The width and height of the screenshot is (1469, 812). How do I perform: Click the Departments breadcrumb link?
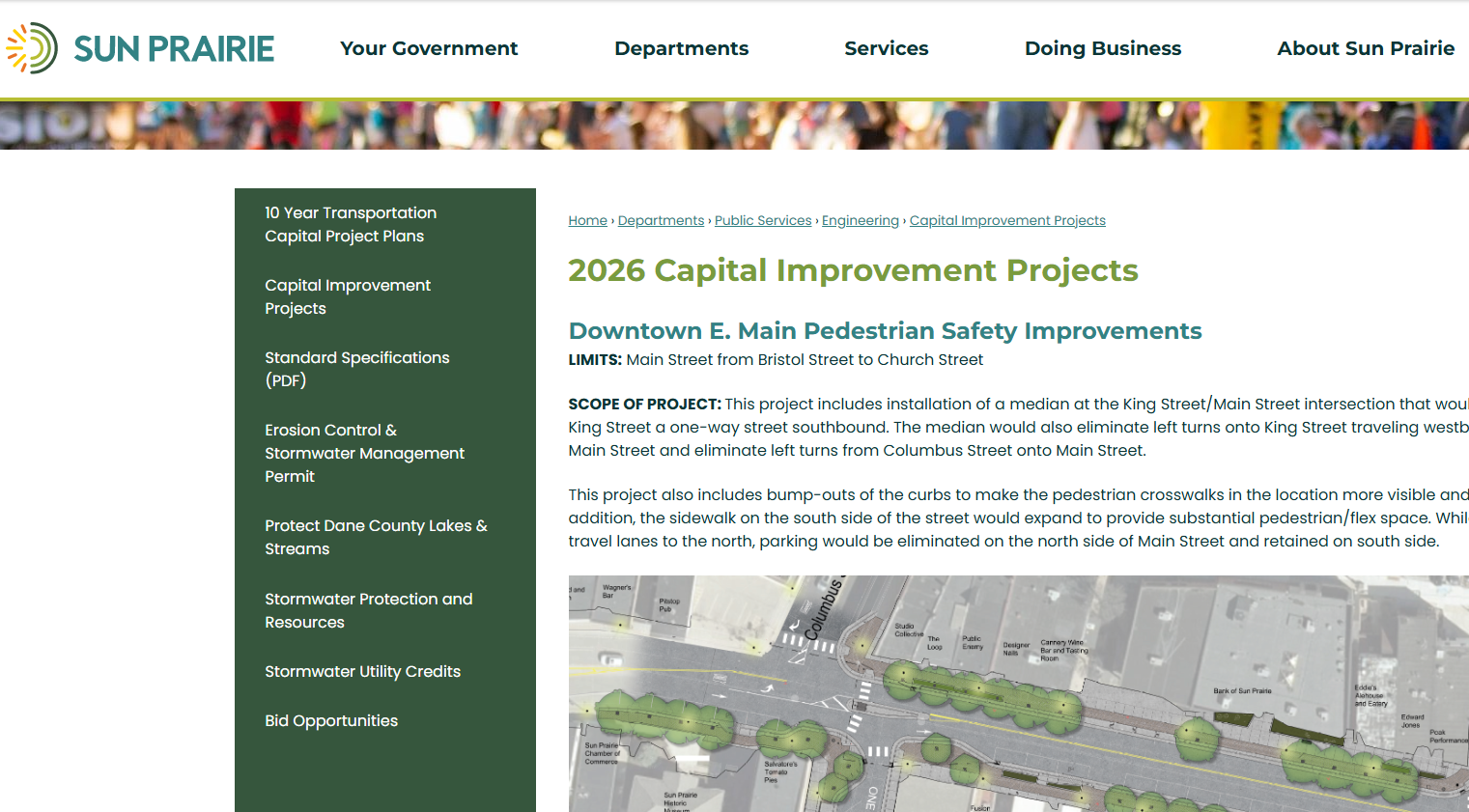pyautogui.click(x=661, y=220)
